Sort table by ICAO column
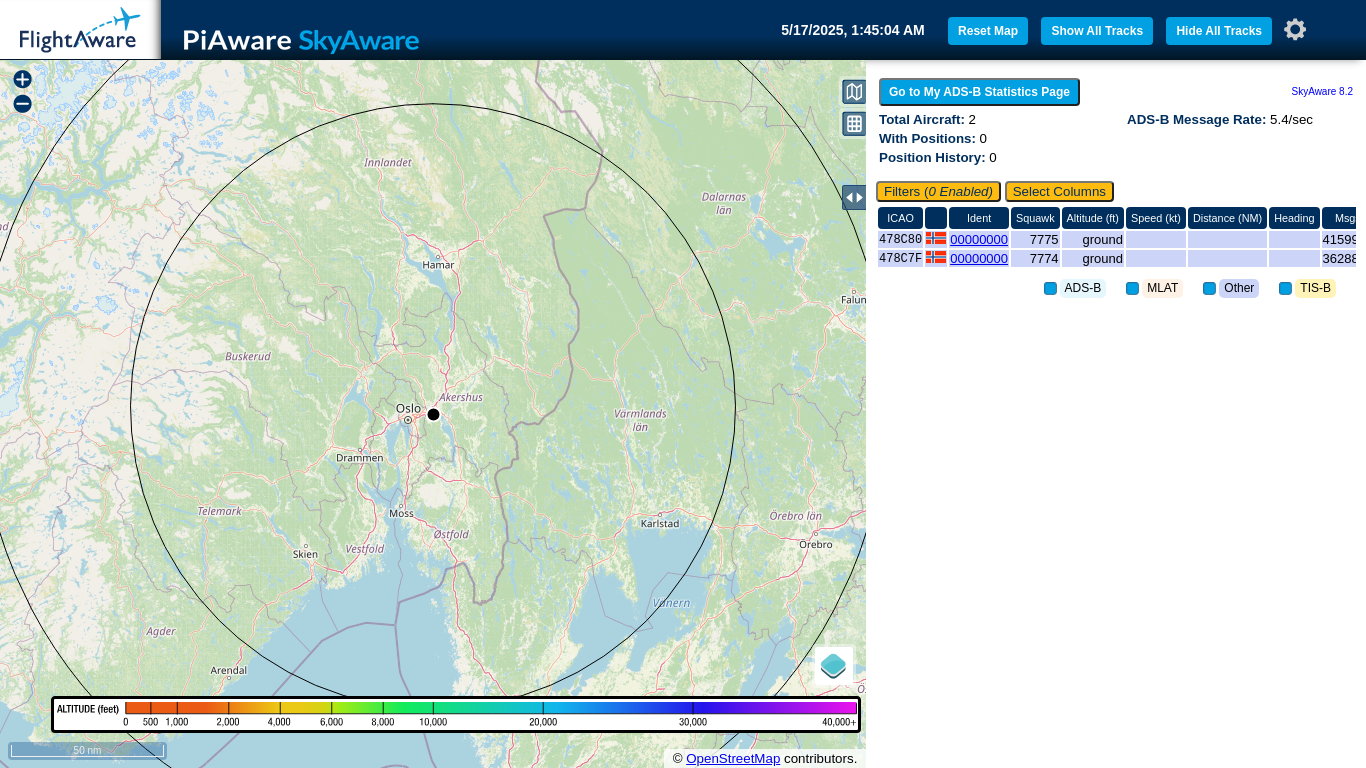 (900, 218)
